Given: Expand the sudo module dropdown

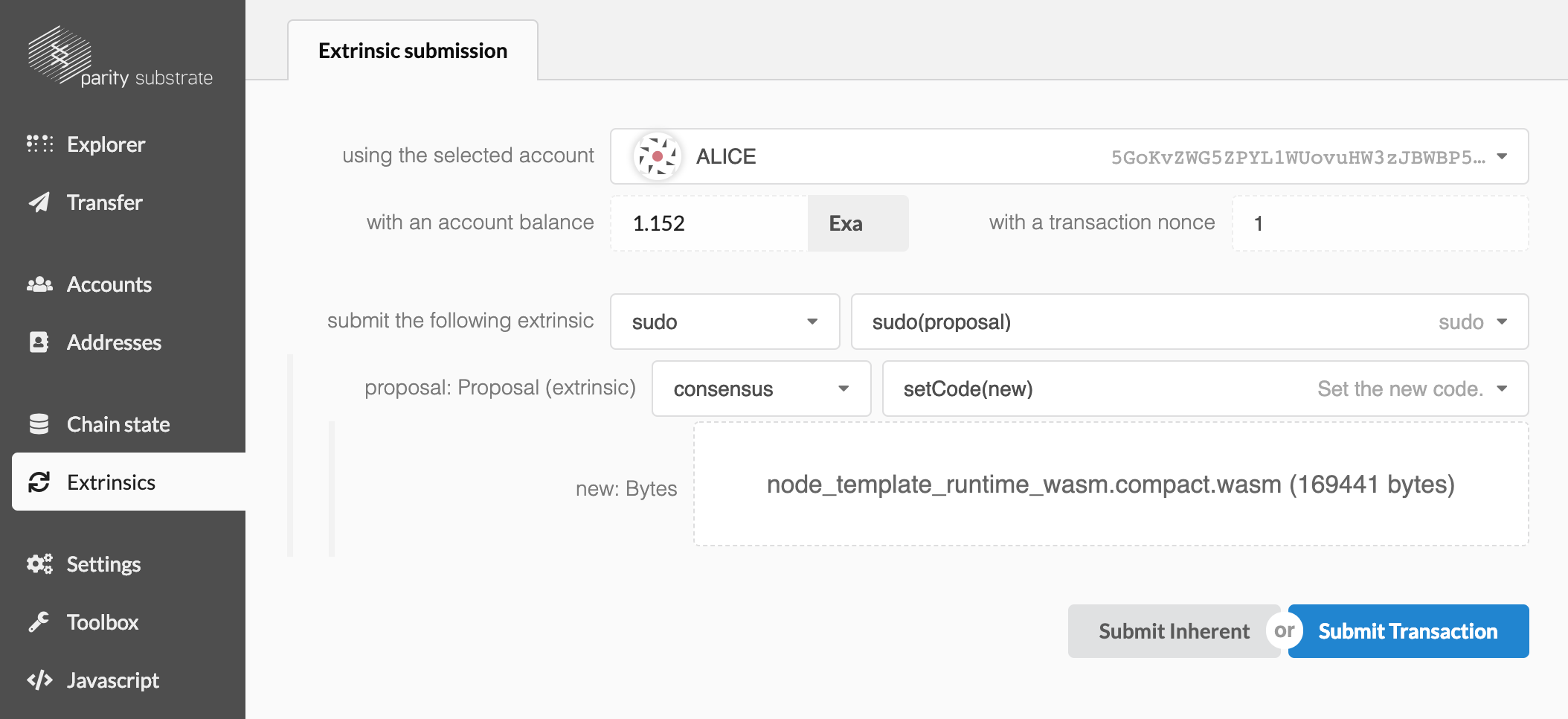Looking at the screenshot, I should [724, 322].
